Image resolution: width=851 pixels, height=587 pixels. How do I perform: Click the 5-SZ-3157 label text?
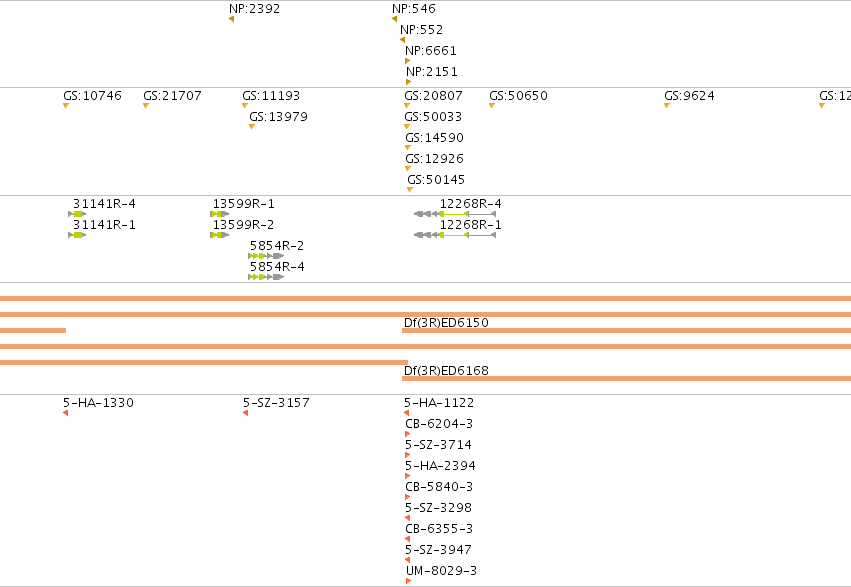click(276, 403)
